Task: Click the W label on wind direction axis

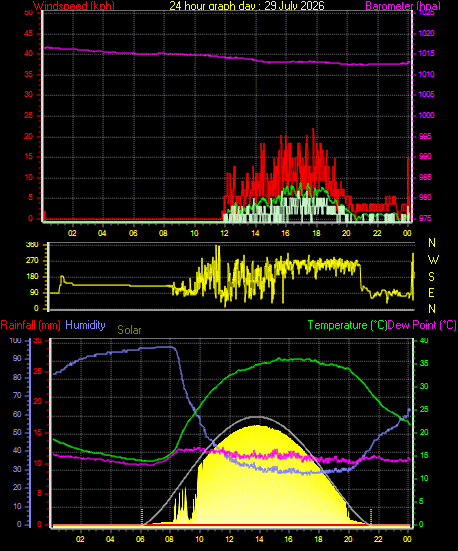Action: 433,260
